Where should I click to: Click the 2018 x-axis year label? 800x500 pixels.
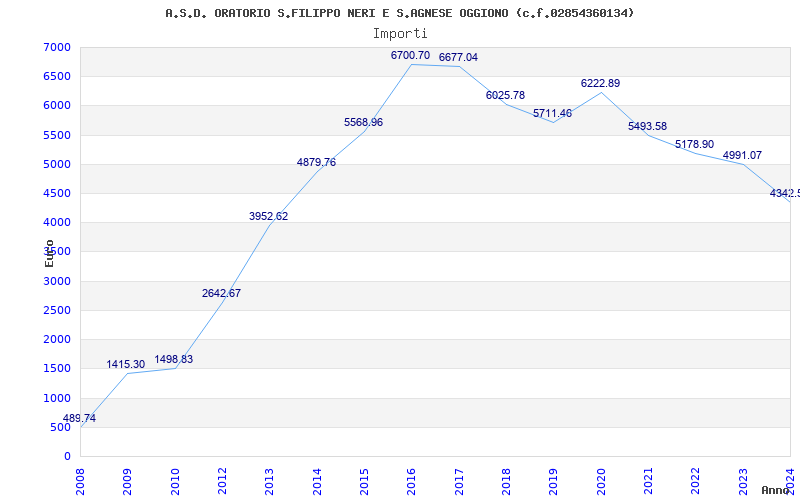pyautogui.click(x=506, y=482)
